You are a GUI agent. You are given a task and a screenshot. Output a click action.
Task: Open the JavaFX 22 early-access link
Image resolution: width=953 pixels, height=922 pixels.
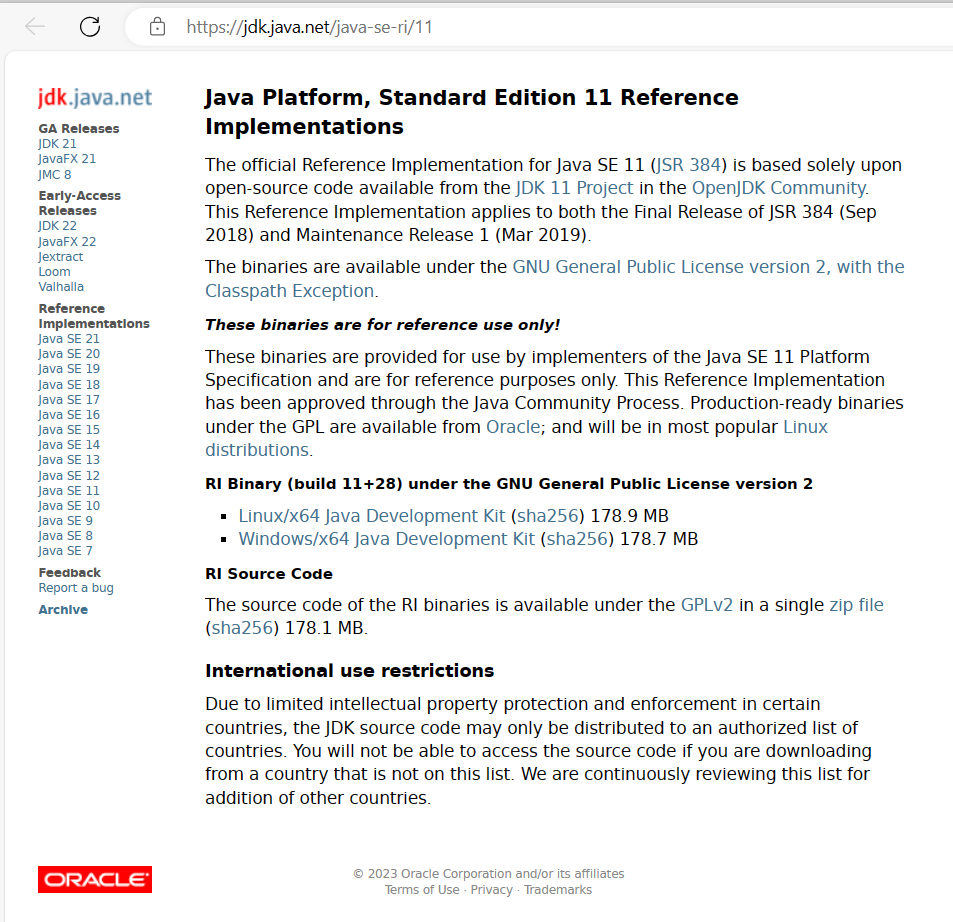tap(67, 241)
